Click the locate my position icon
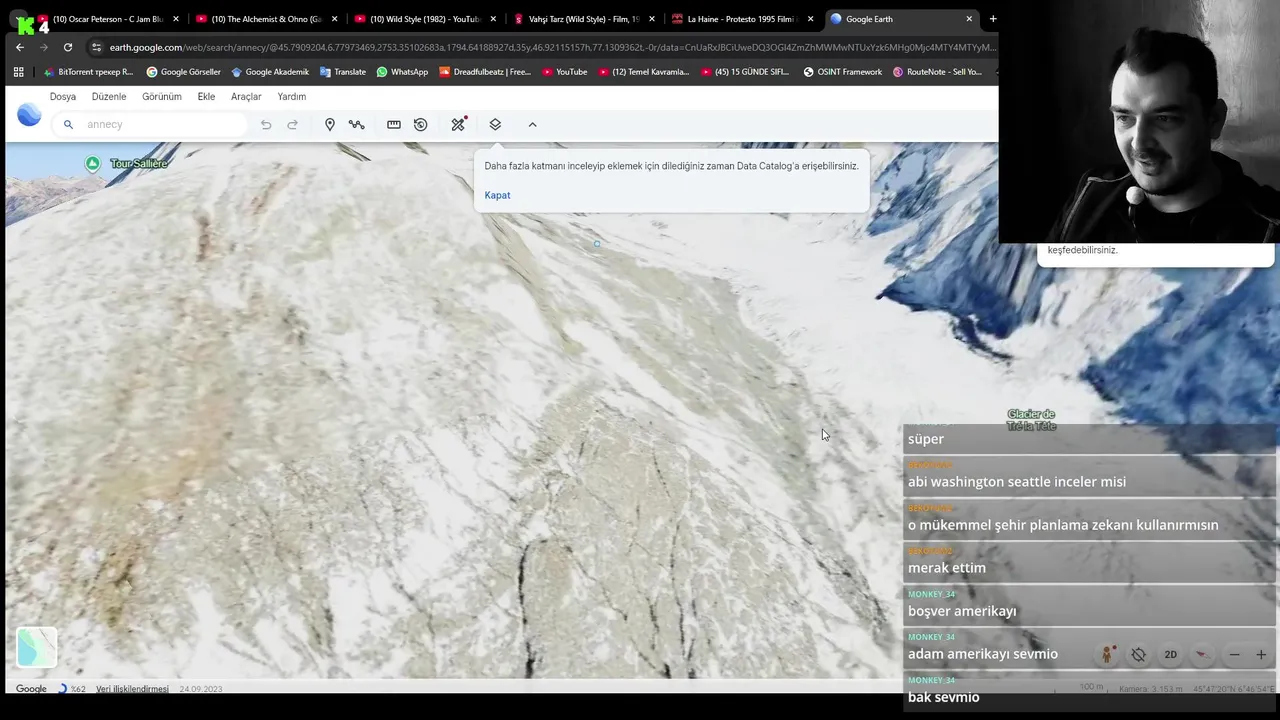This screenshot has width=1280, height=720. [1138, 655]
